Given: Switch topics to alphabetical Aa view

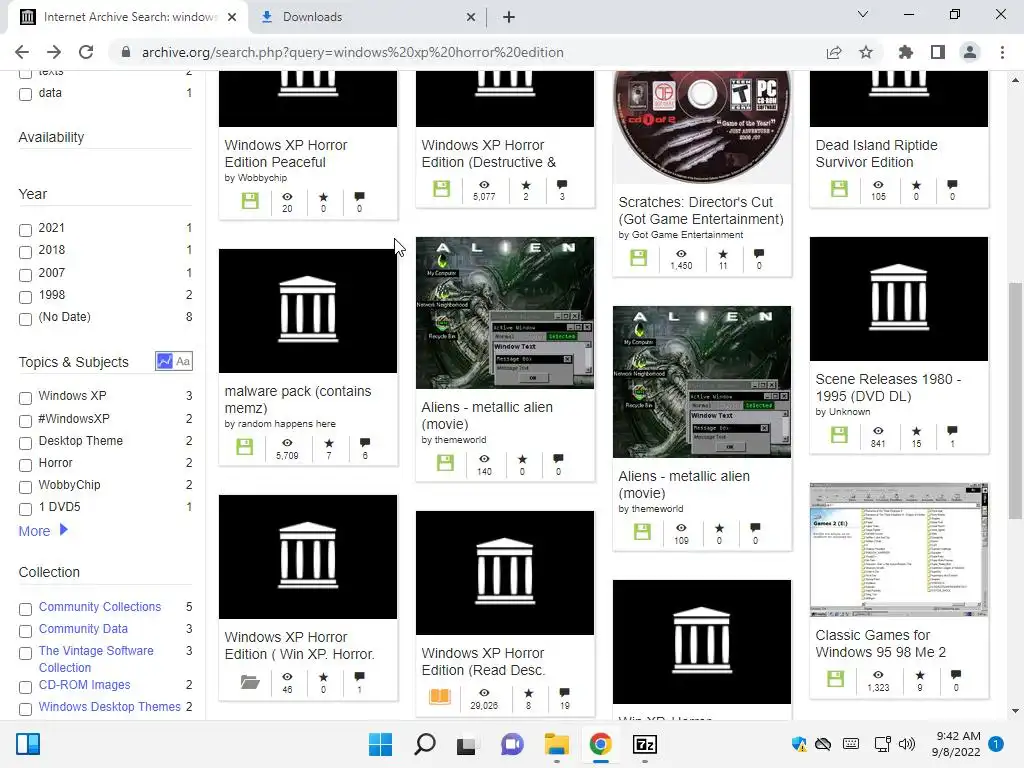Looking at the screenshot, I should point(184,361).
